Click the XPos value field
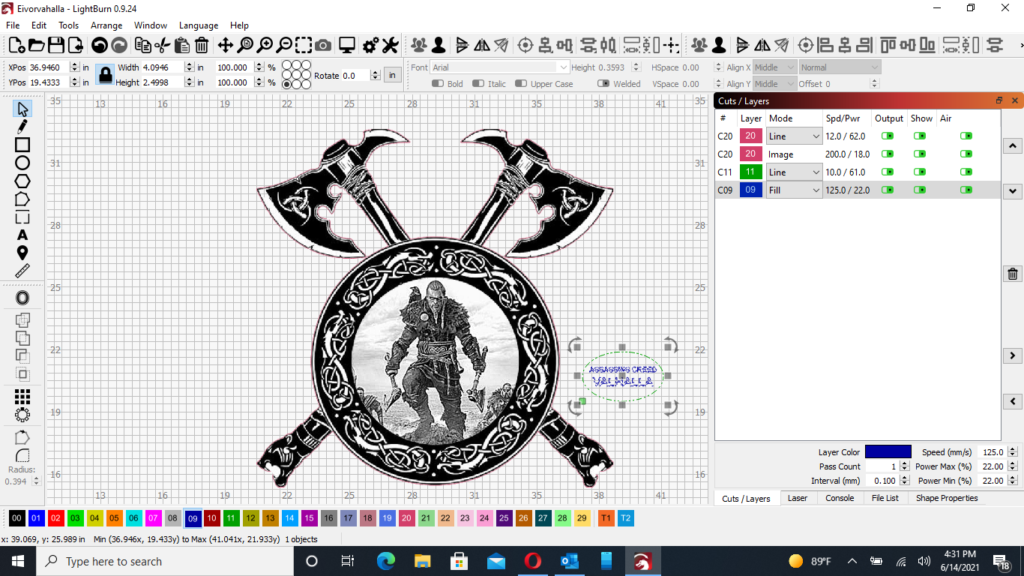Viewport: 1024px width, 576px height. [49, 67]
